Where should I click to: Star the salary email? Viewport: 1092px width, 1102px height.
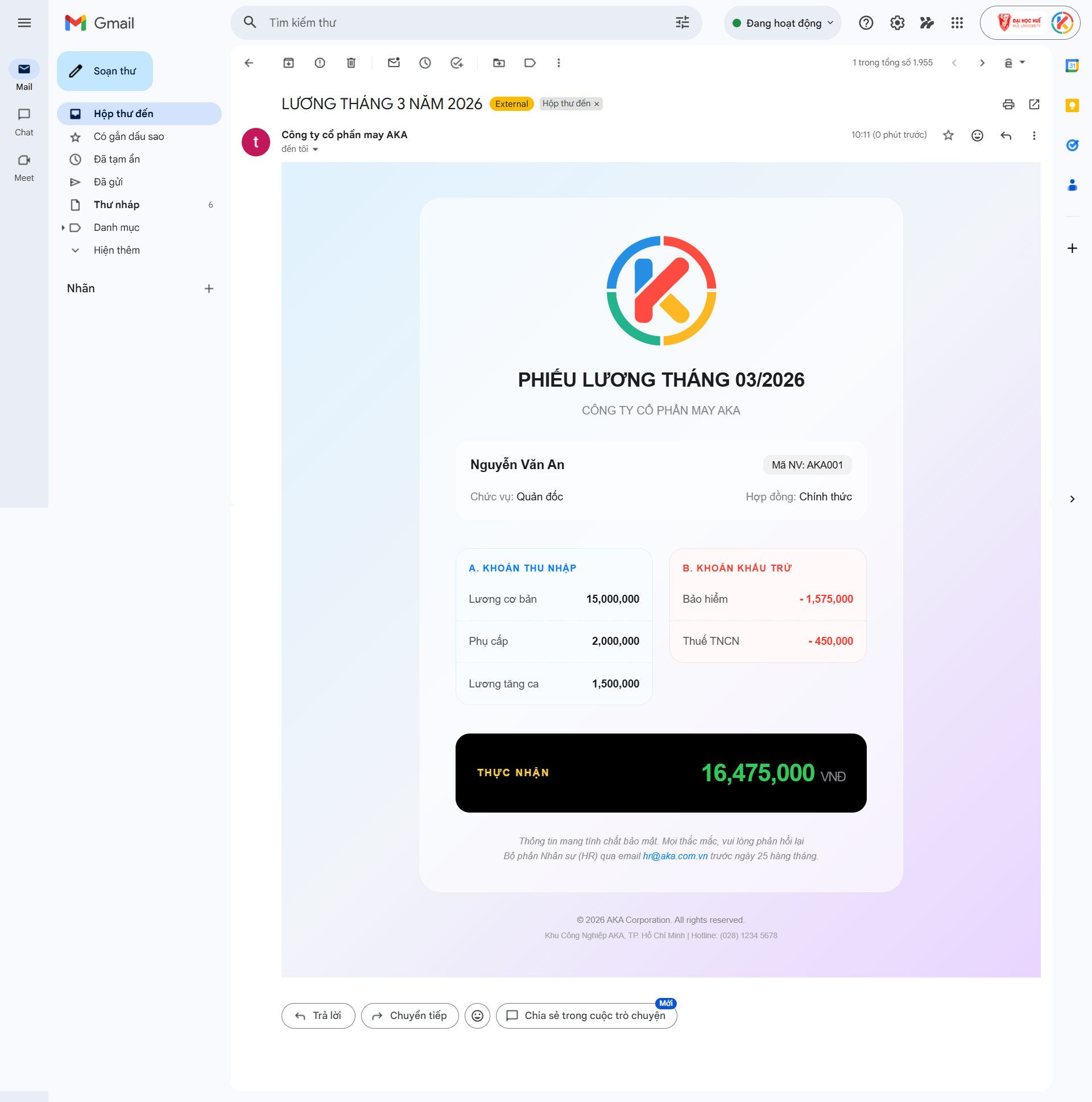click(948, 135)
